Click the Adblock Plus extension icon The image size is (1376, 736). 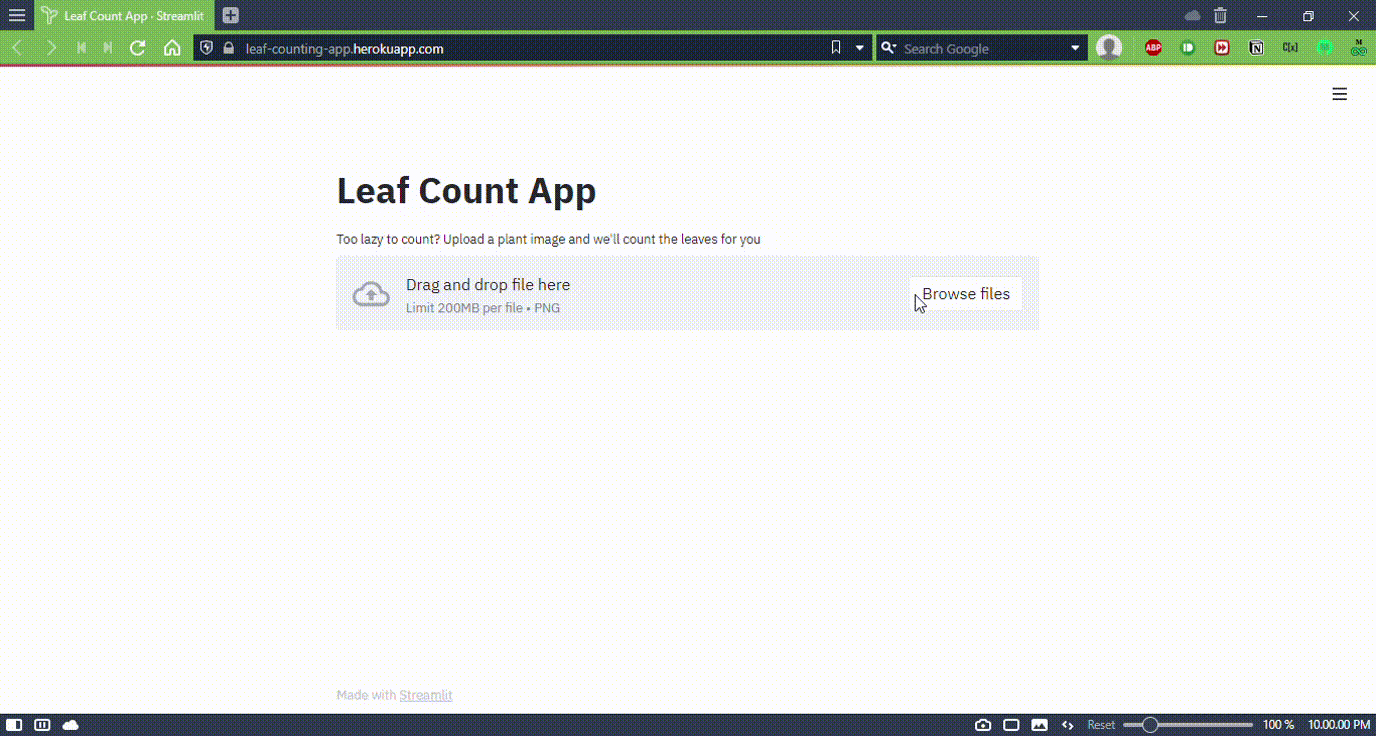point(1153,48)
